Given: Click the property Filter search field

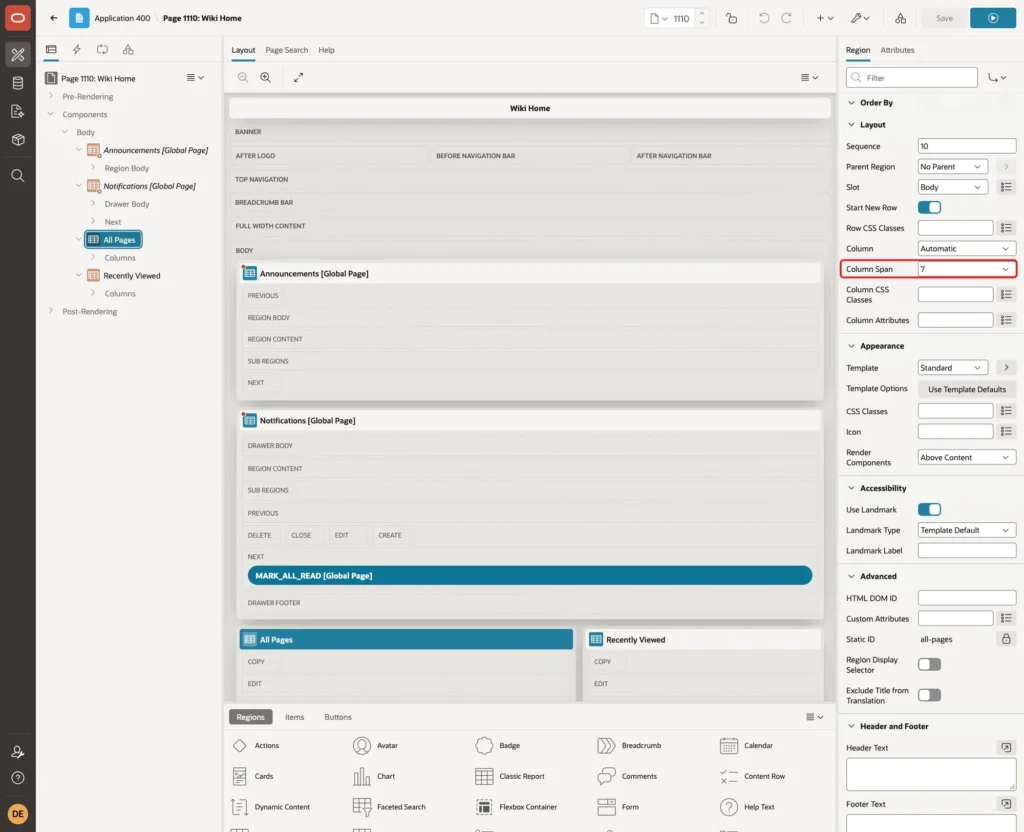Looking at the screenshot, I should click(x=912, y=78).
